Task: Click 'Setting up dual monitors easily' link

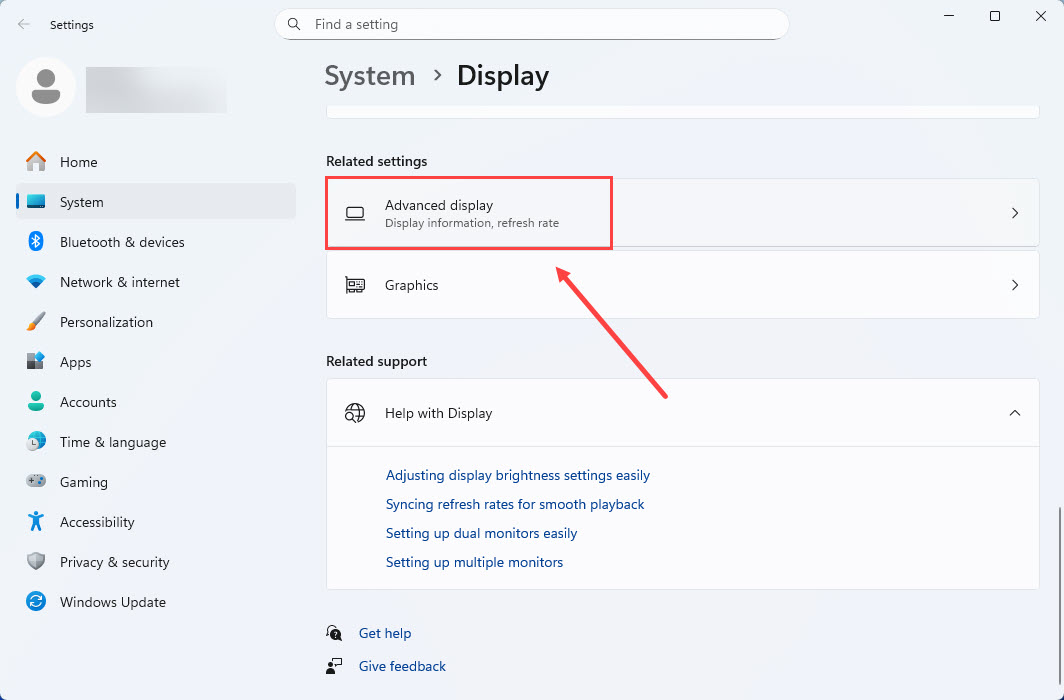Action: (481, 533)
